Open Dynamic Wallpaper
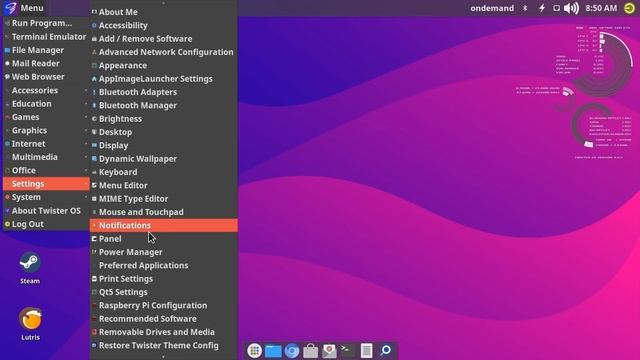Viewport: 640px width, 360px height. click(164, 159)
